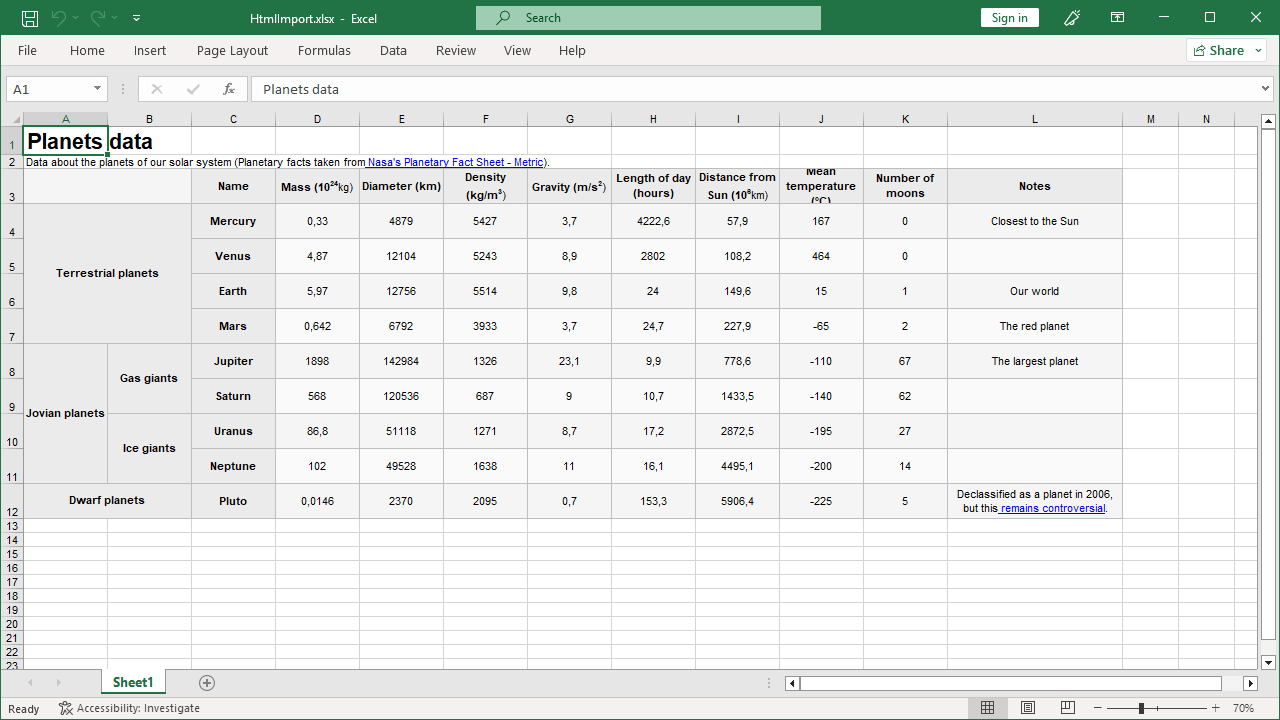Click the Save icon in title bar
Screen dimensions: 1280x720
[x=30, y=18]
